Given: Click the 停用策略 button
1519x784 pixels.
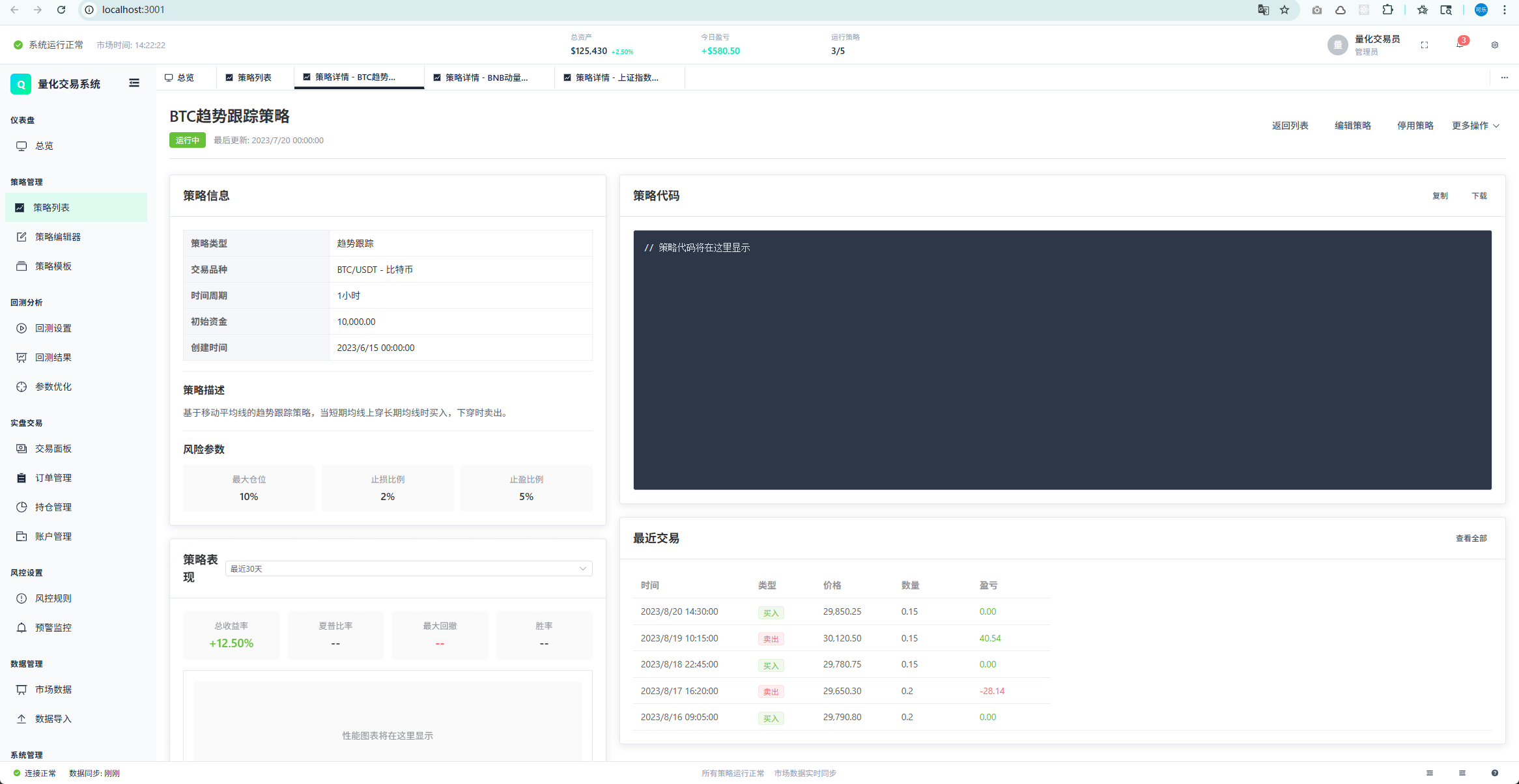Looking at the screenshot, I should pyautogui.click(x=1415, y=126).
